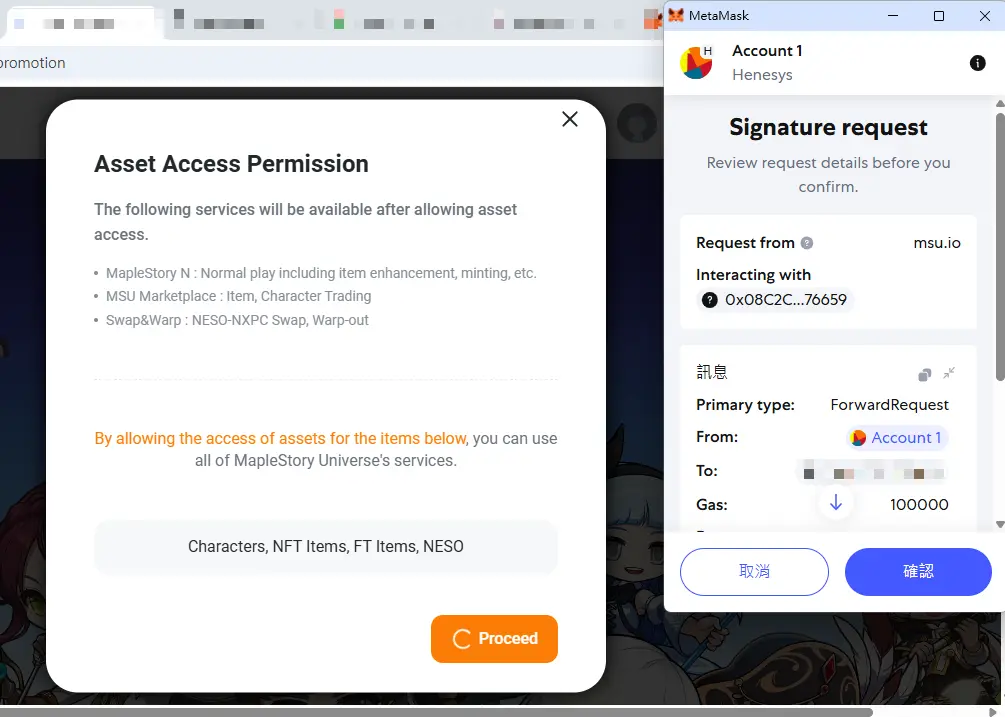Click the scrollbar down arrow in MetaMask
The image size is (1005, 717).
tap(1000, 524)
